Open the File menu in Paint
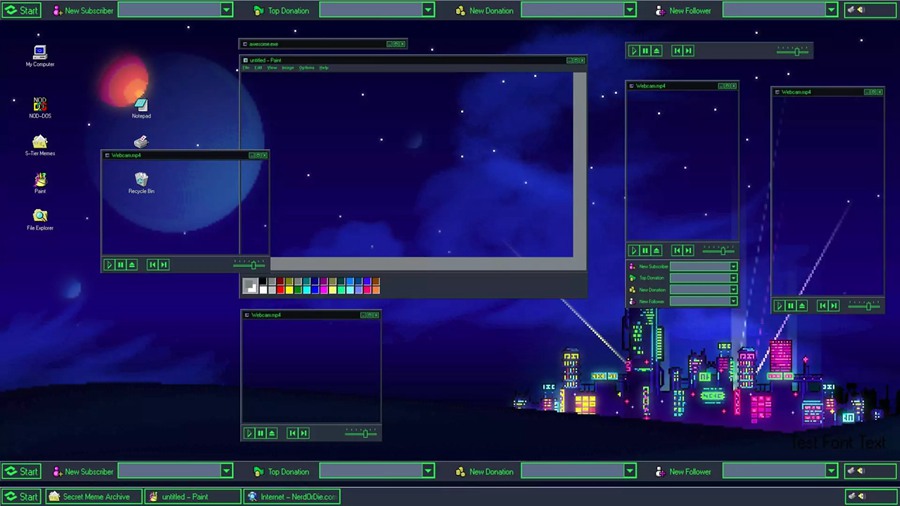The height and width of the screenshot is (506, 900). coord(246,68)
